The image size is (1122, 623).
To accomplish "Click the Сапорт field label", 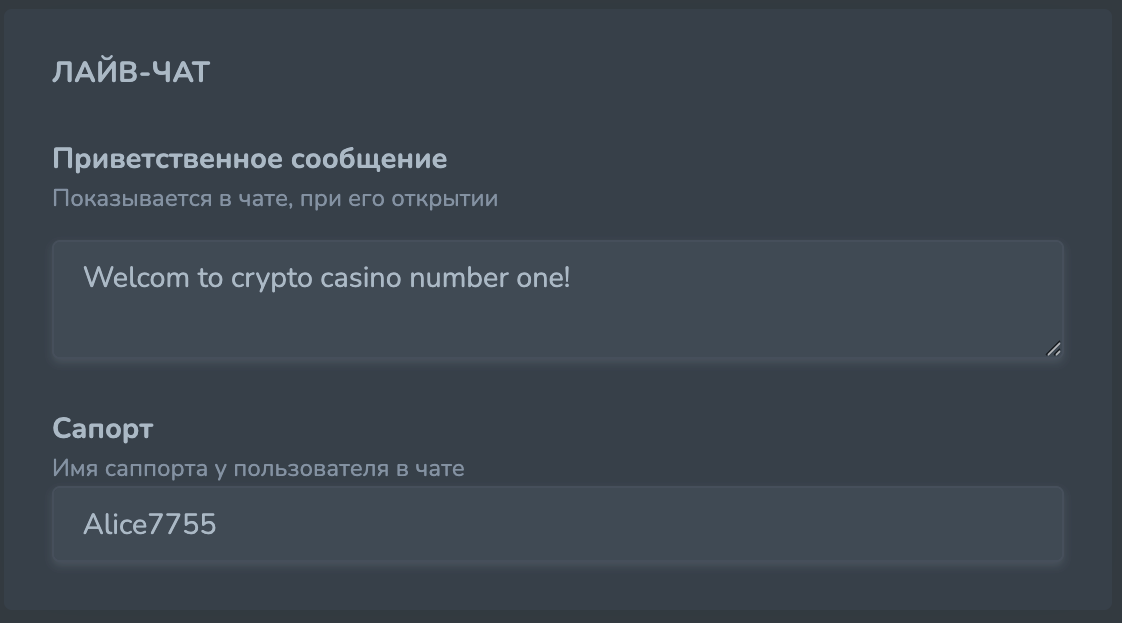I will 102,429.
